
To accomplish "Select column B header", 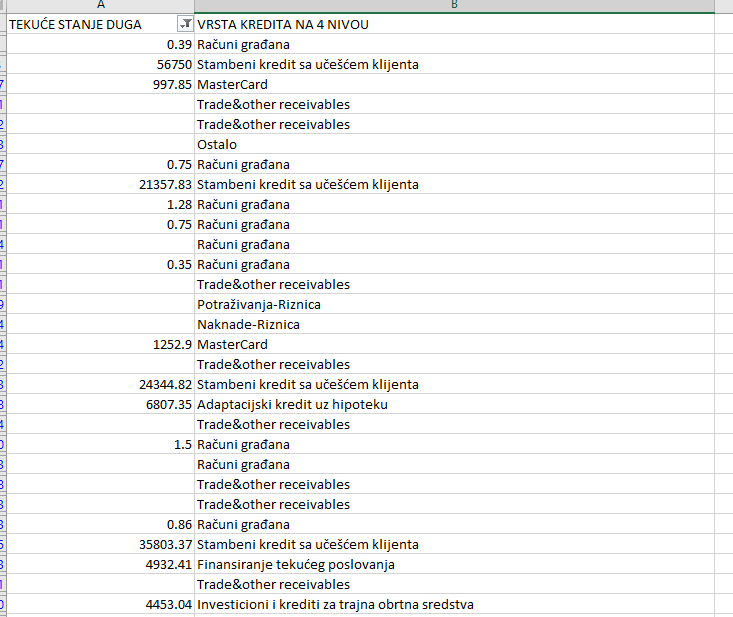I will tap(454, 6).
